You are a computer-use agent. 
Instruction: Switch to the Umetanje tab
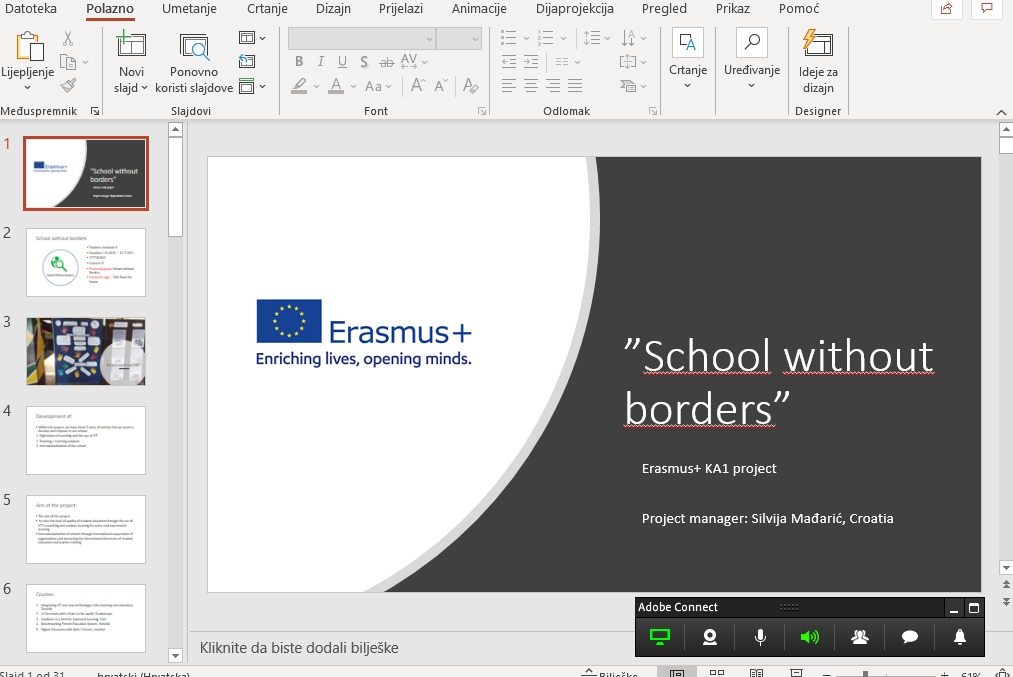click(x=189, y=8)
